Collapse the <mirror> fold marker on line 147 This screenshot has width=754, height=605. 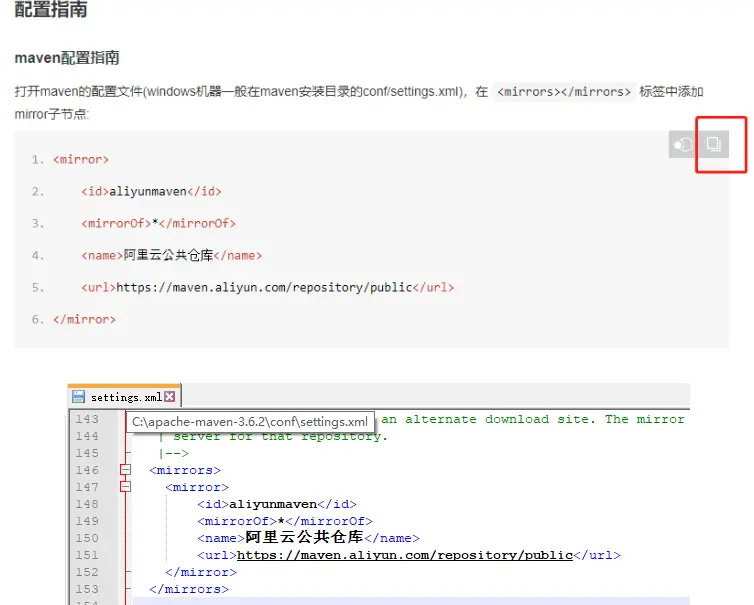click(125, 487)
